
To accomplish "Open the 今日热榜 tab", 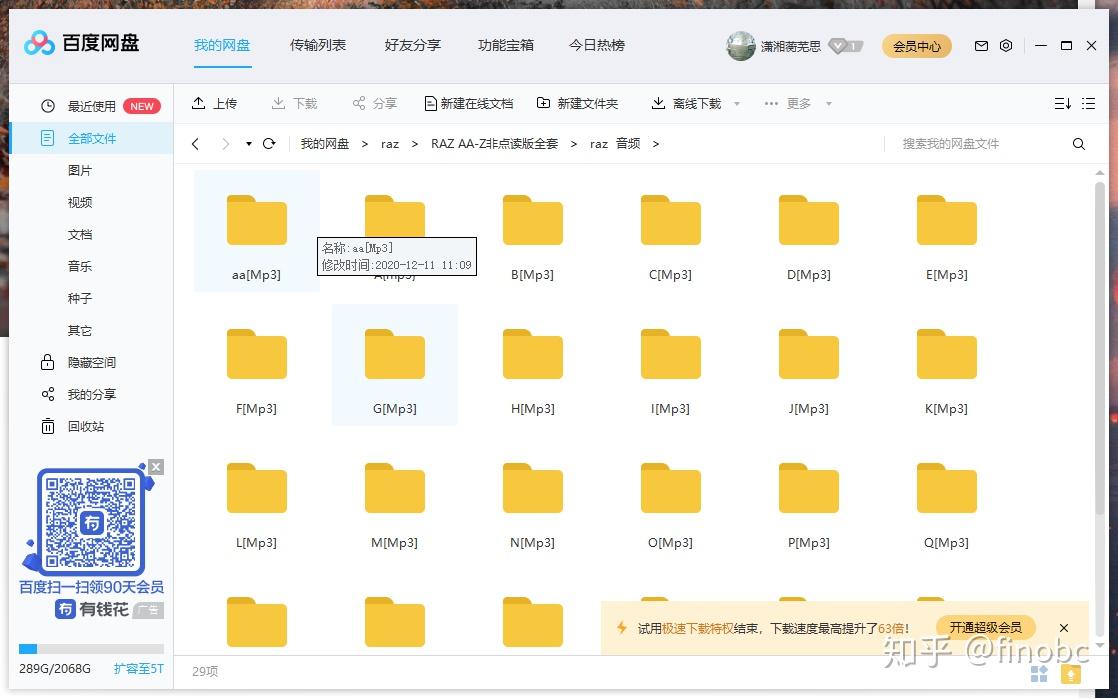I will pos(596,44).
